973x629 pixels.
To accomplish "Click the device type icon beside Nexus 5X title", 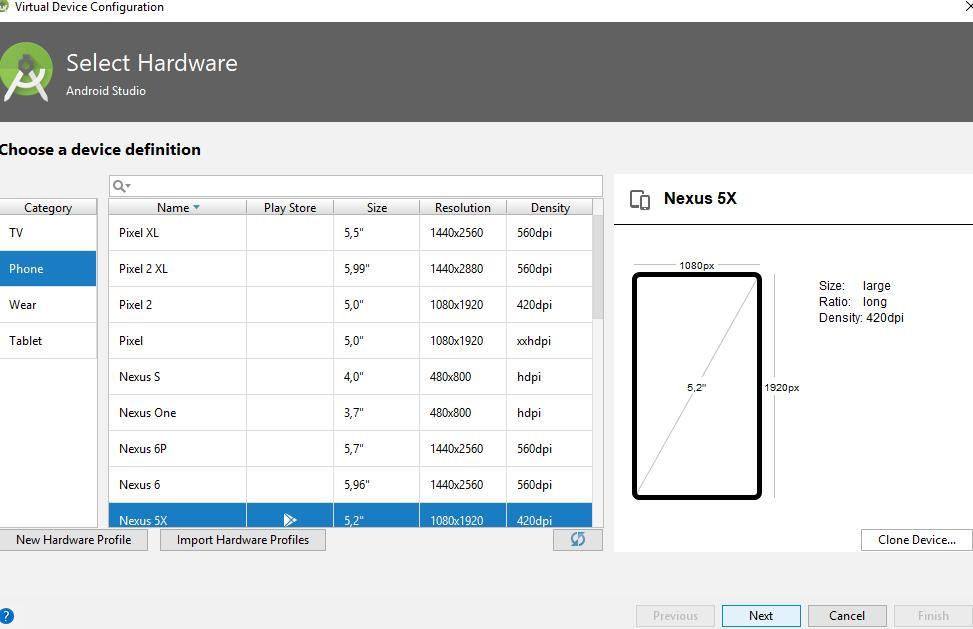I will tap(640, 200).
